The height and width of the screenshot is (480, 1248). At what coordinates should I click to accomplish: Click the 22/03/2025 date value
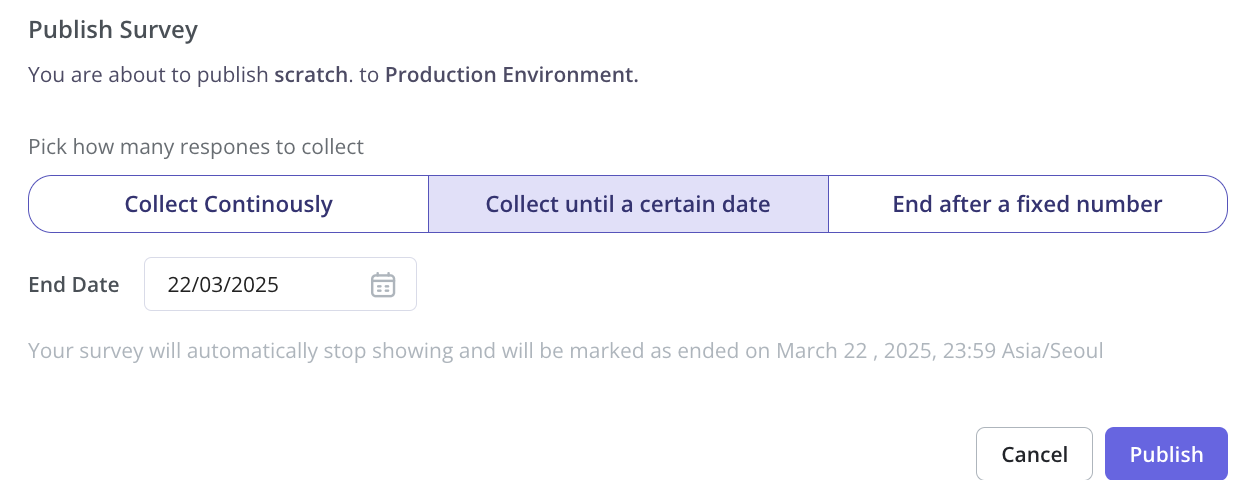[x=223, y=285]
